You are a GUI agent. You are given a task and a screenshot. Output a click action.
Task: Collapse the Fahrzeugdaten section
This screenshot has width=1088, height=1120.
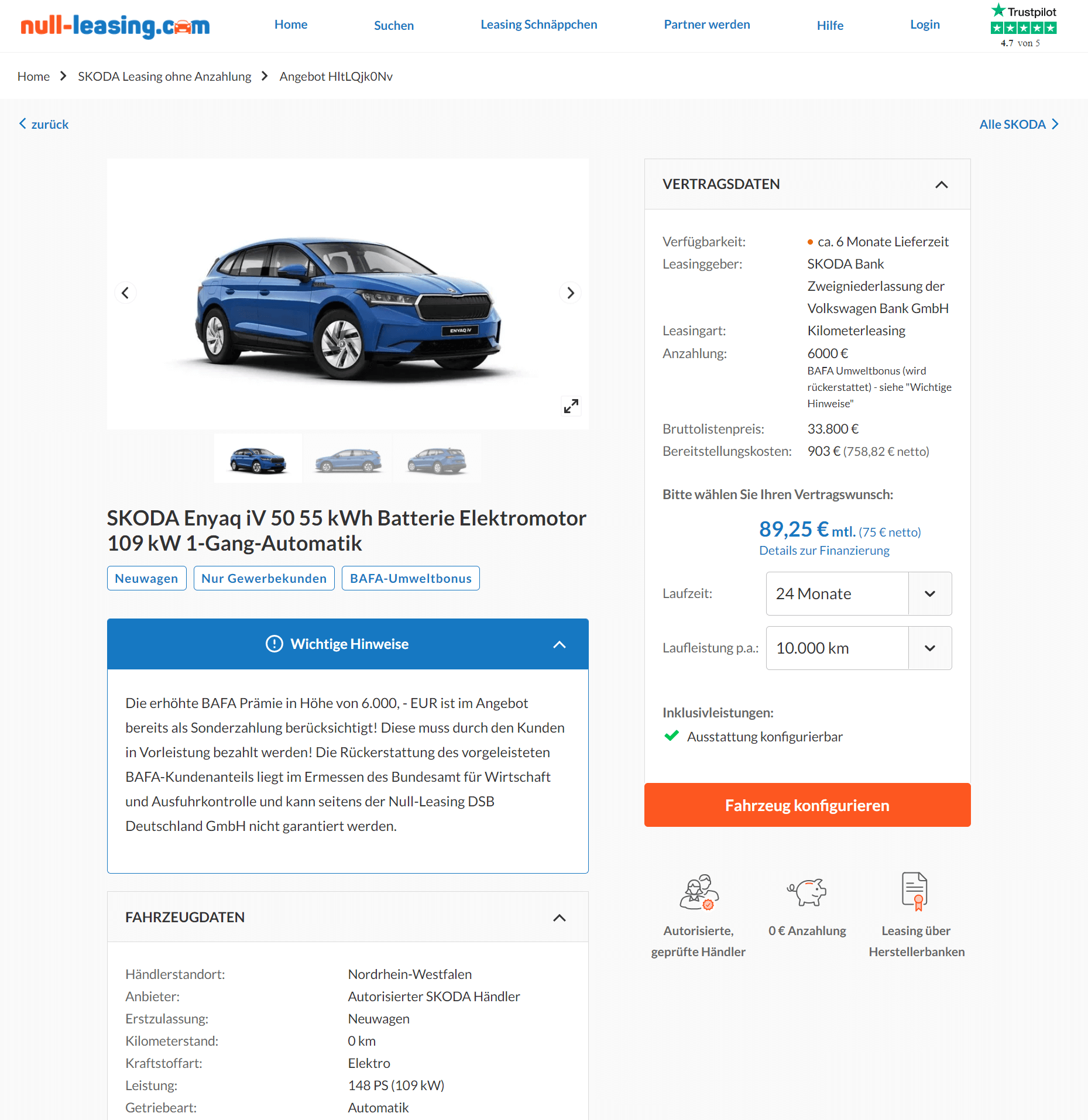pos(560,918)
